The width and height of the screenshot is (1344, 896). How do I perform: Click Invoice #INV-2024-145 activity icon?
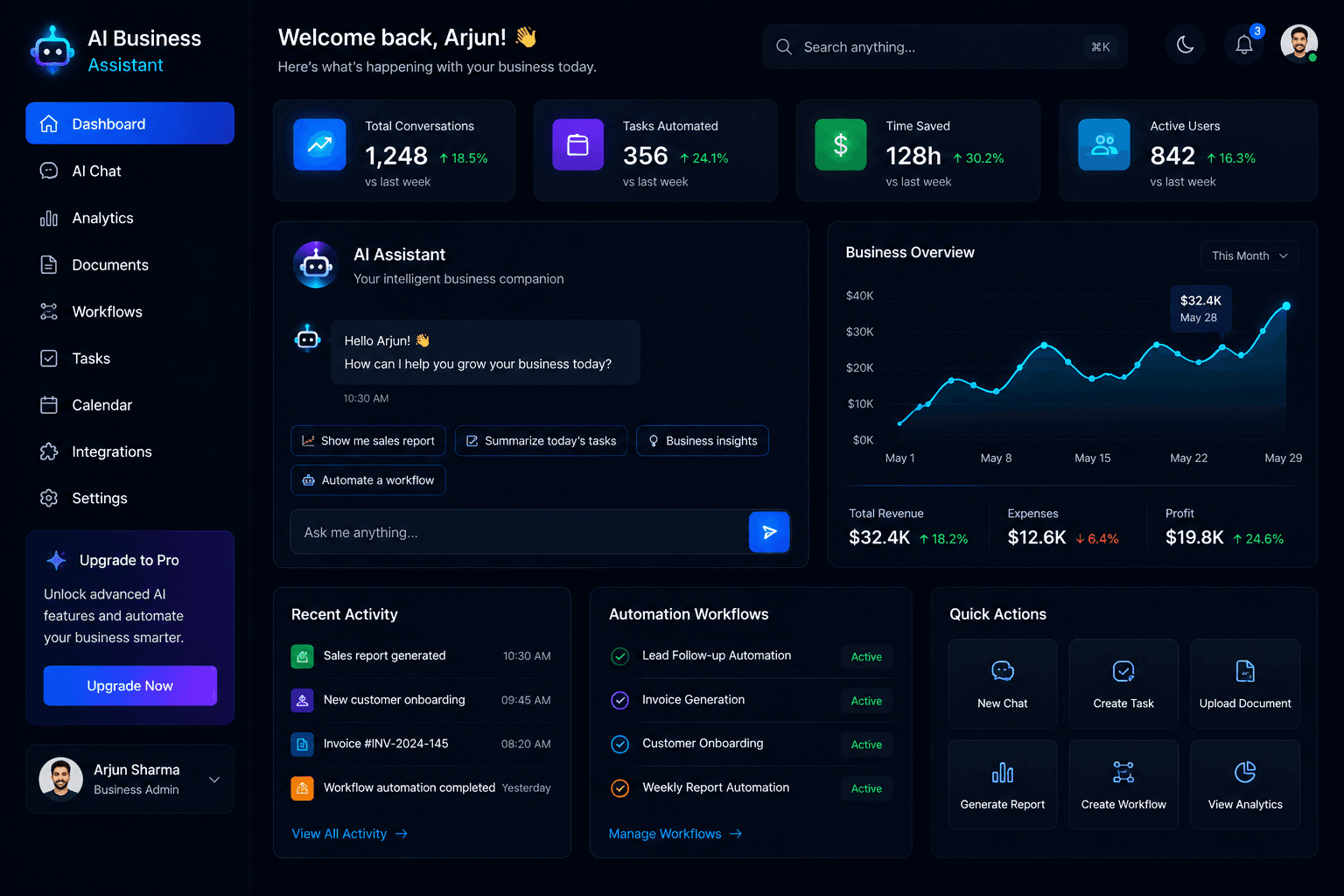click(302, 744)
